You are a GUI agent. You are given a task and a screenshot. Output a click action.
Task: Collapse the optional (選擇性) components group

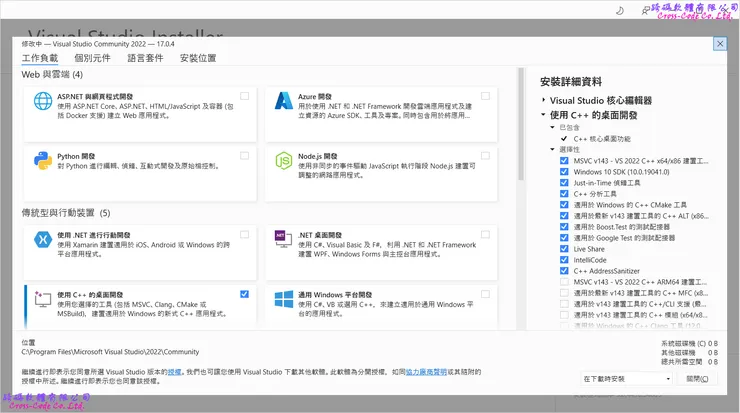[x=552, y=150]
